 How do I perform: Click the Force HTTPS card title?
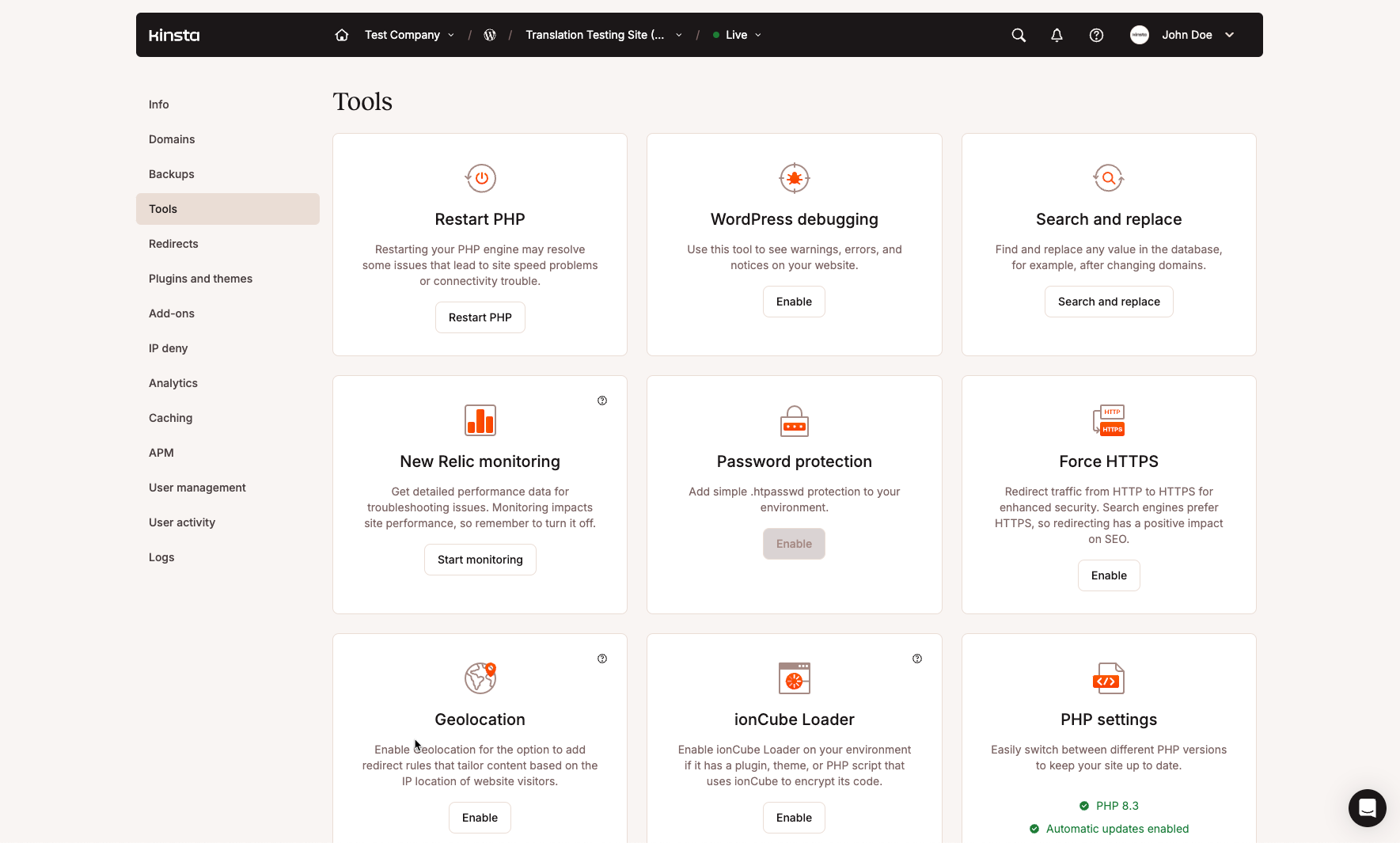click(x=1109, y=461)
